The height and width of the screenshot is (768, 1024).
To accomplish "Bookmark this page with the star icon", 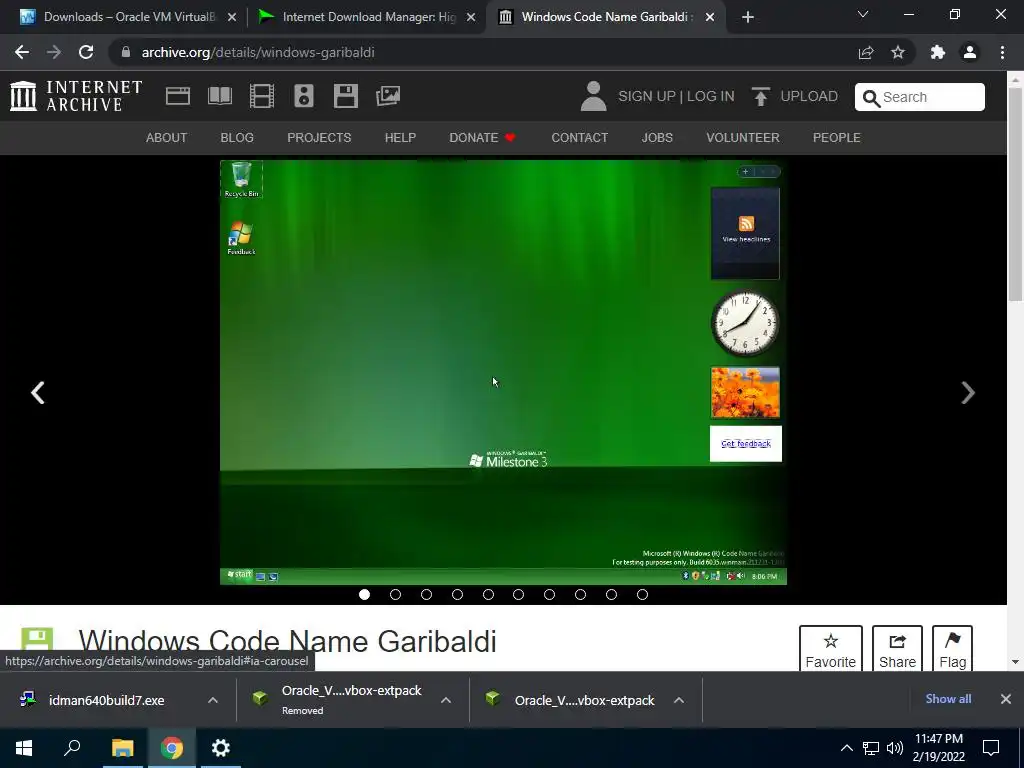I will (x=898, y=52).
